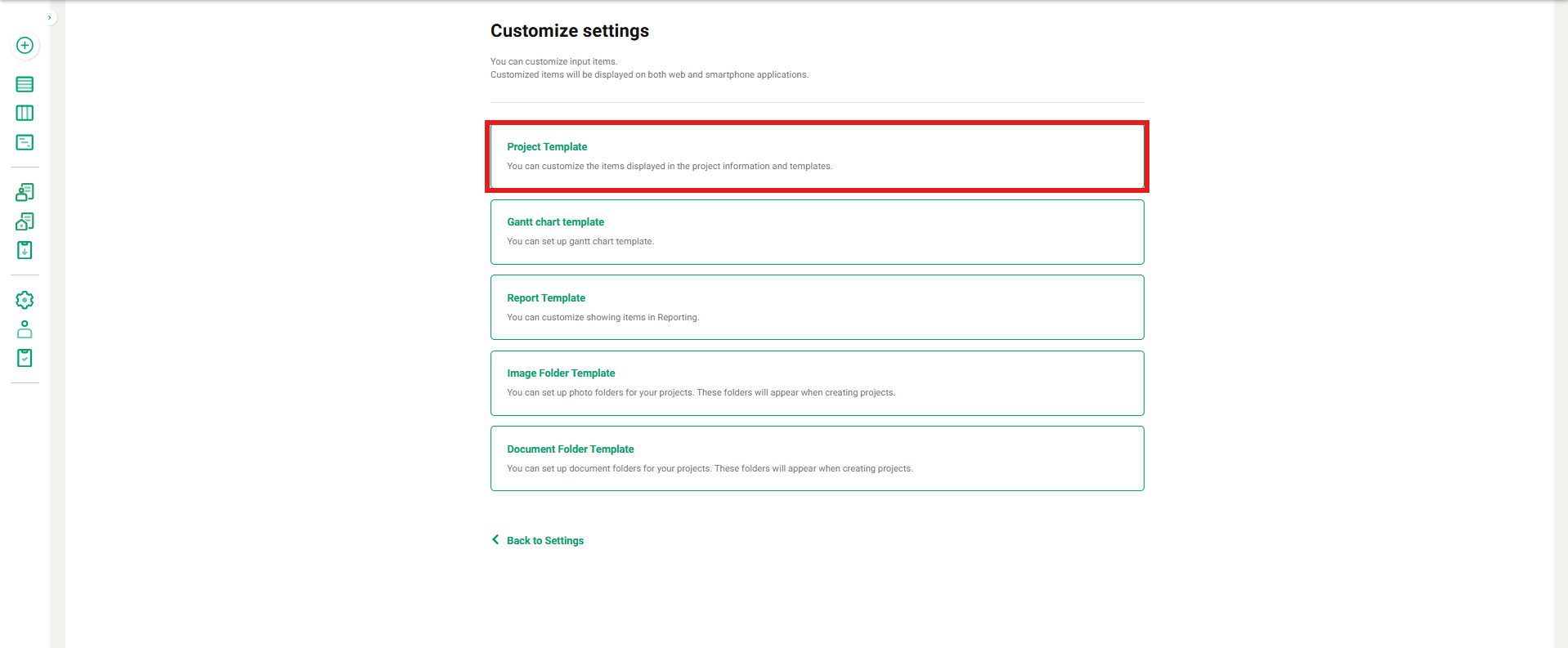Image resolution: width=1568 pixels, height=648 pixels.
Task: Open the board view icon with vertical columns
Action: (25, 113)
